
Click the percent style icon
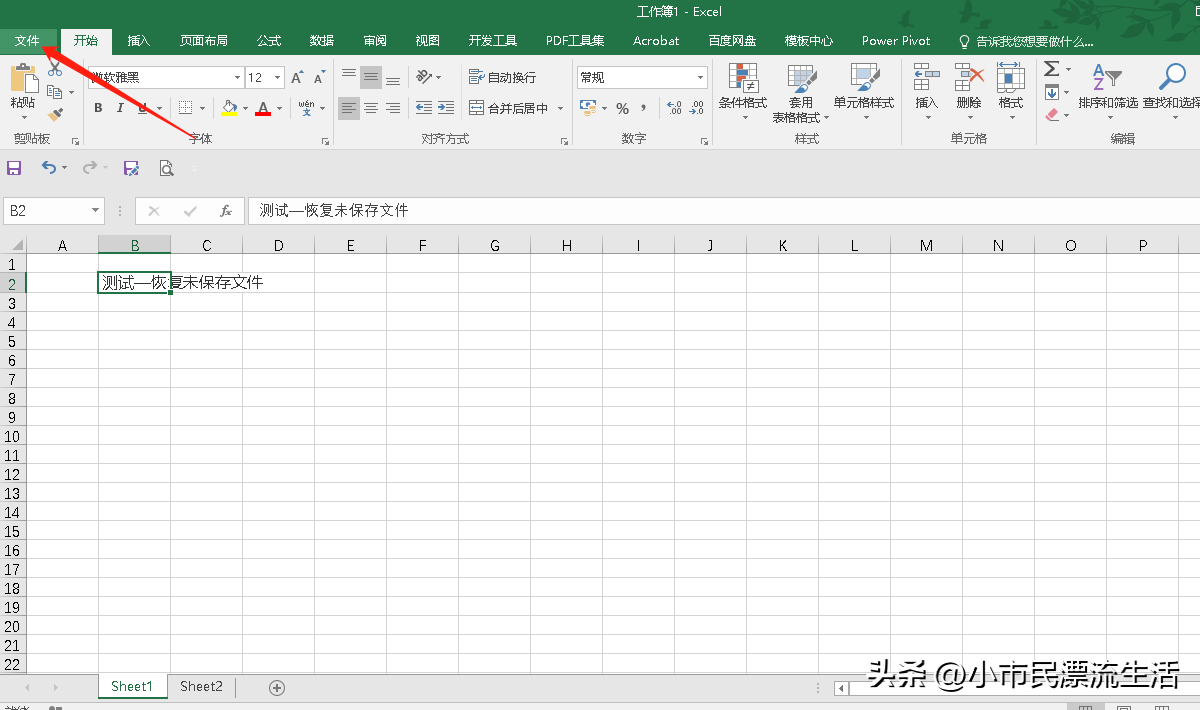[622, 108]
